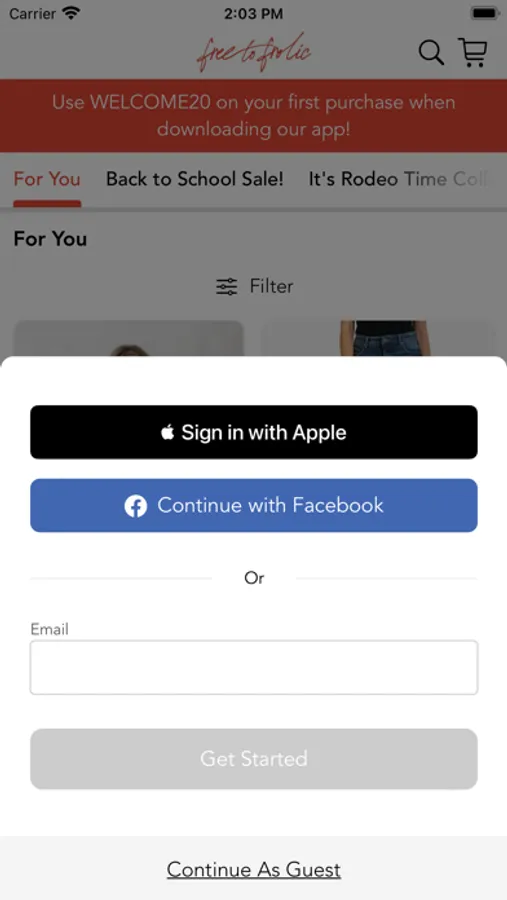Click the Get Started button
The height and width of the screenshot is (900, 507).
254,759
